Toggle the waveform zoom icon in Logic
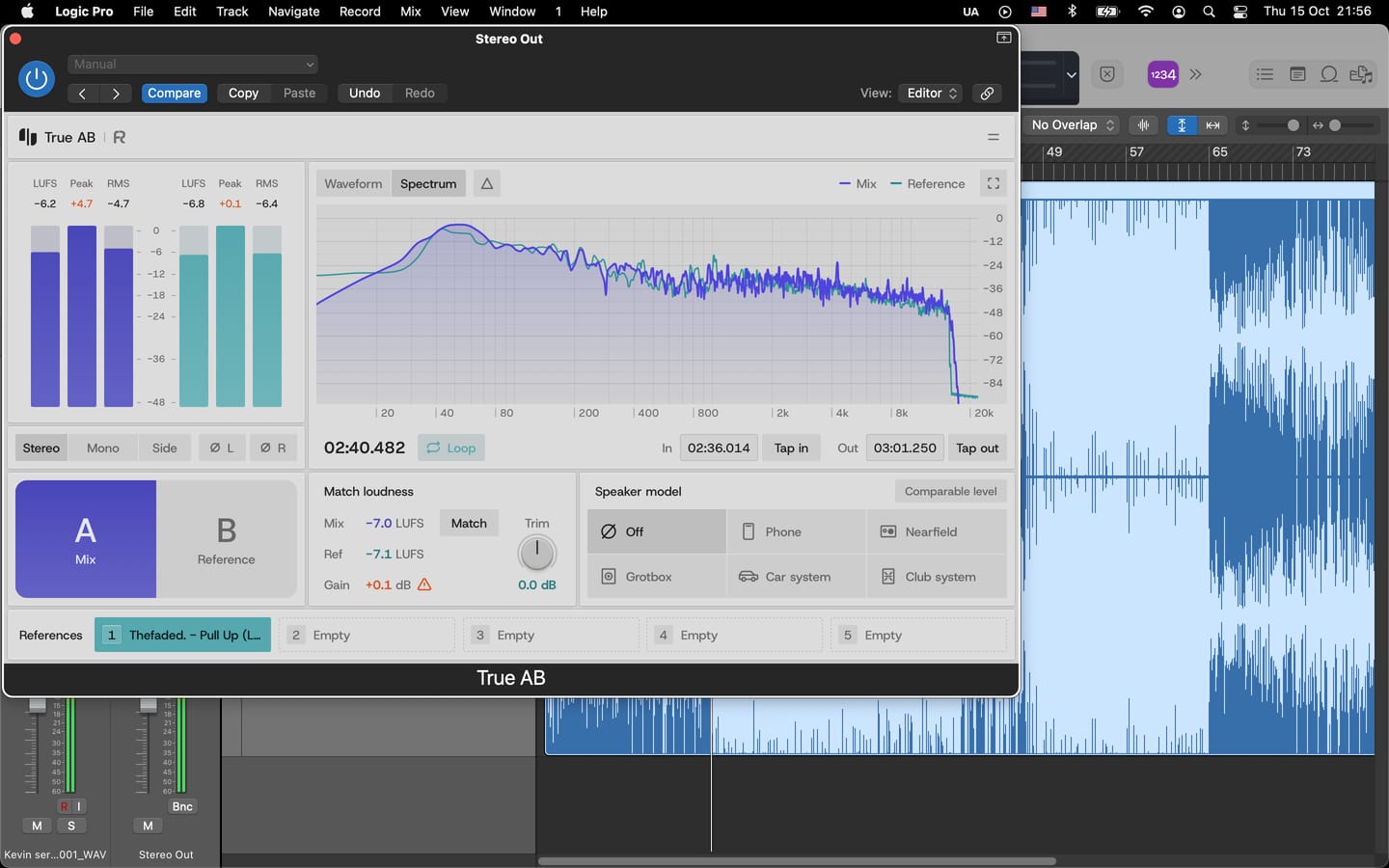 (x=1143, y=125)
